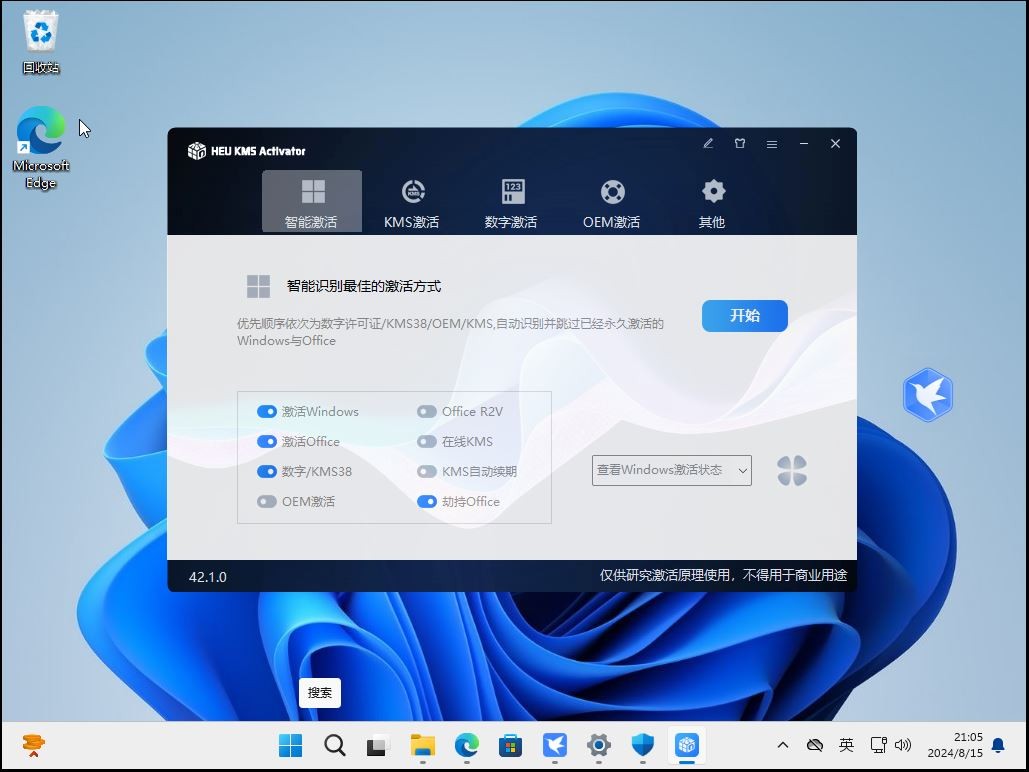This screenshot has height=772, width=1029.
Task: Select the 数字激活 calendar-style icon
Action: point(511,192)
